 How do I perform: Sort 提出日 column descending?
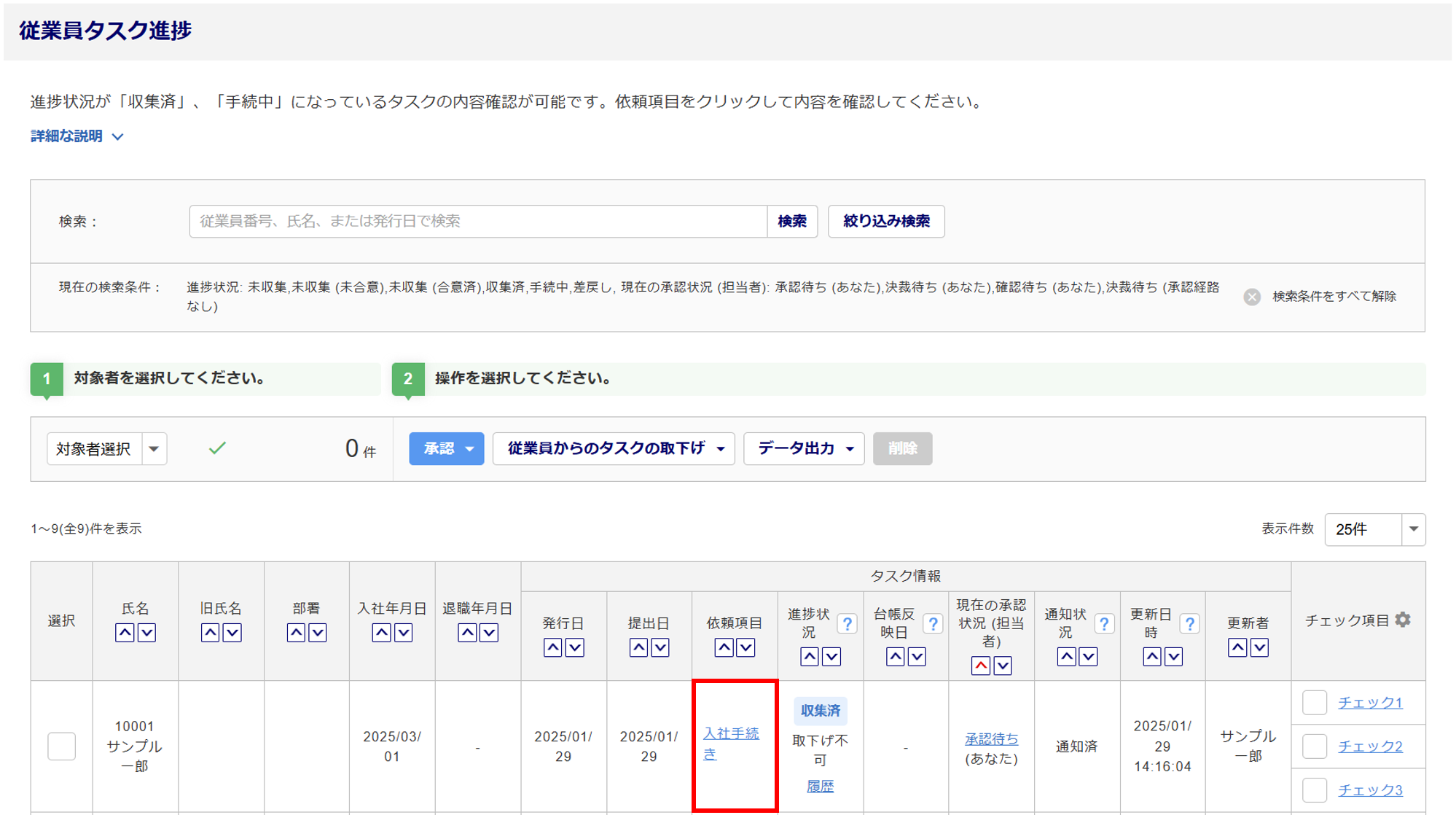pyautogui.click(x=660, y=647)
